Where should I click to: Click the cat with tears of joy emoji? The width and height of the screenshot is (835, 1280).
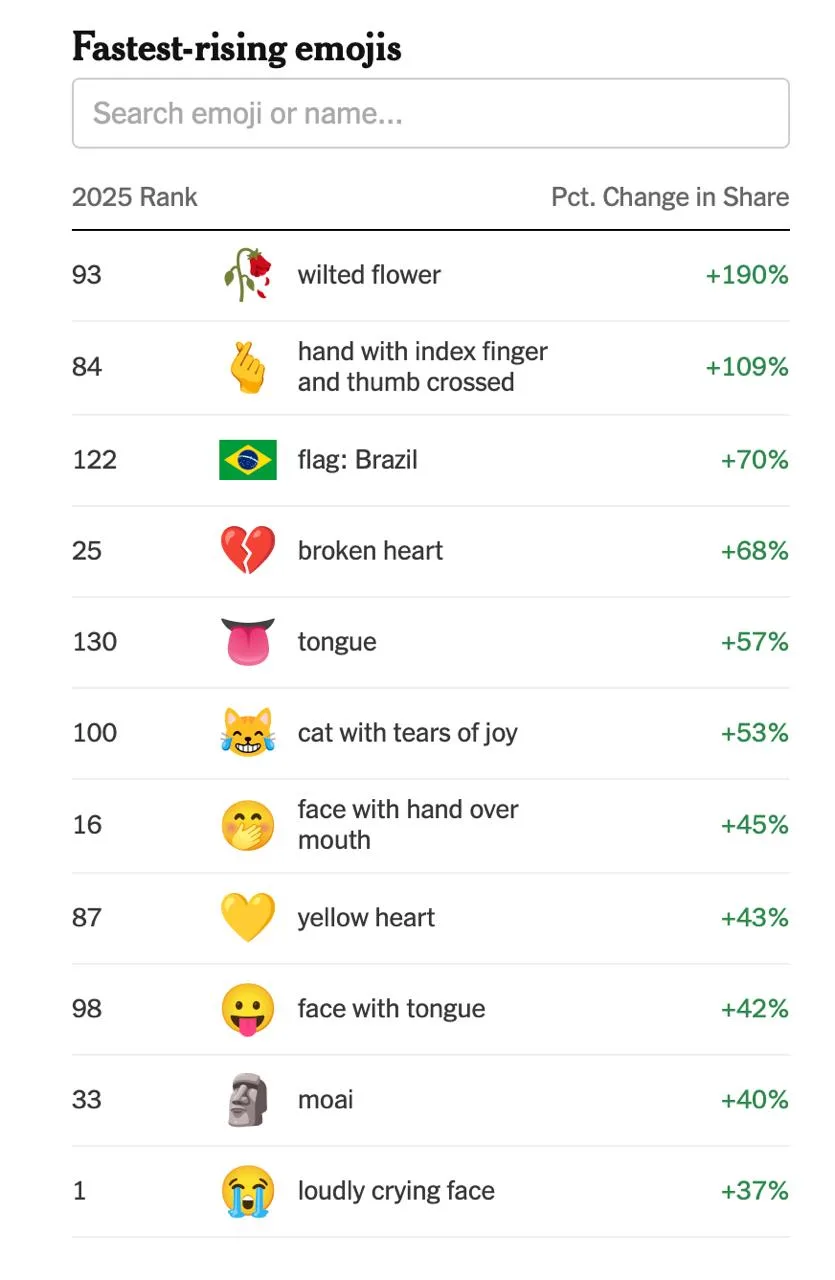tap(247, 733)
